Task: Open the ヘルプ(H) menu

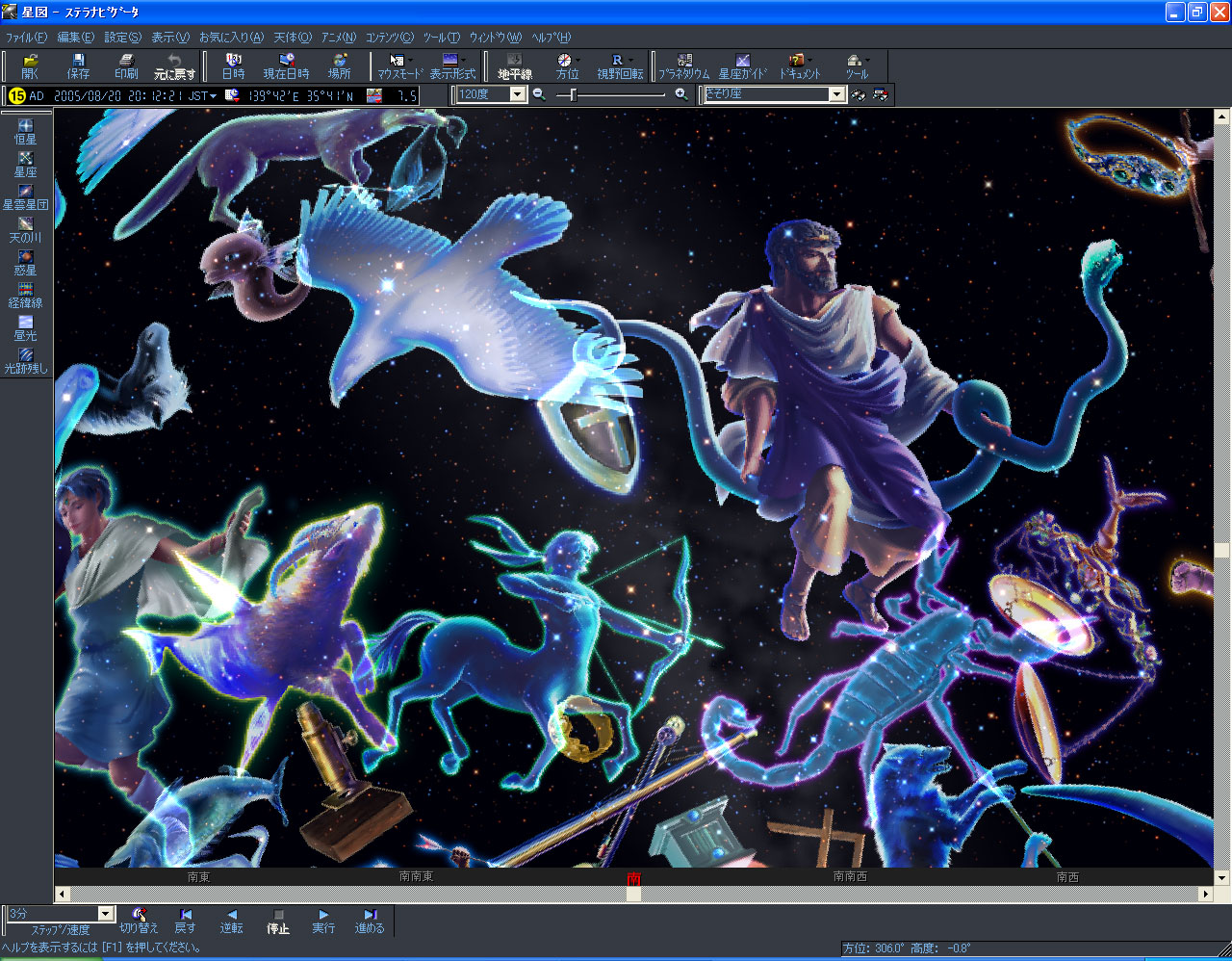Action: [x=551, y=38]
